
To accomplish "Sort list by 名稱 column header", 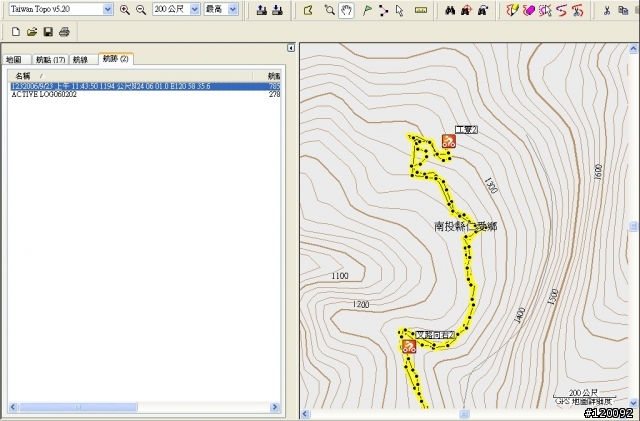I will click(23, 76).
